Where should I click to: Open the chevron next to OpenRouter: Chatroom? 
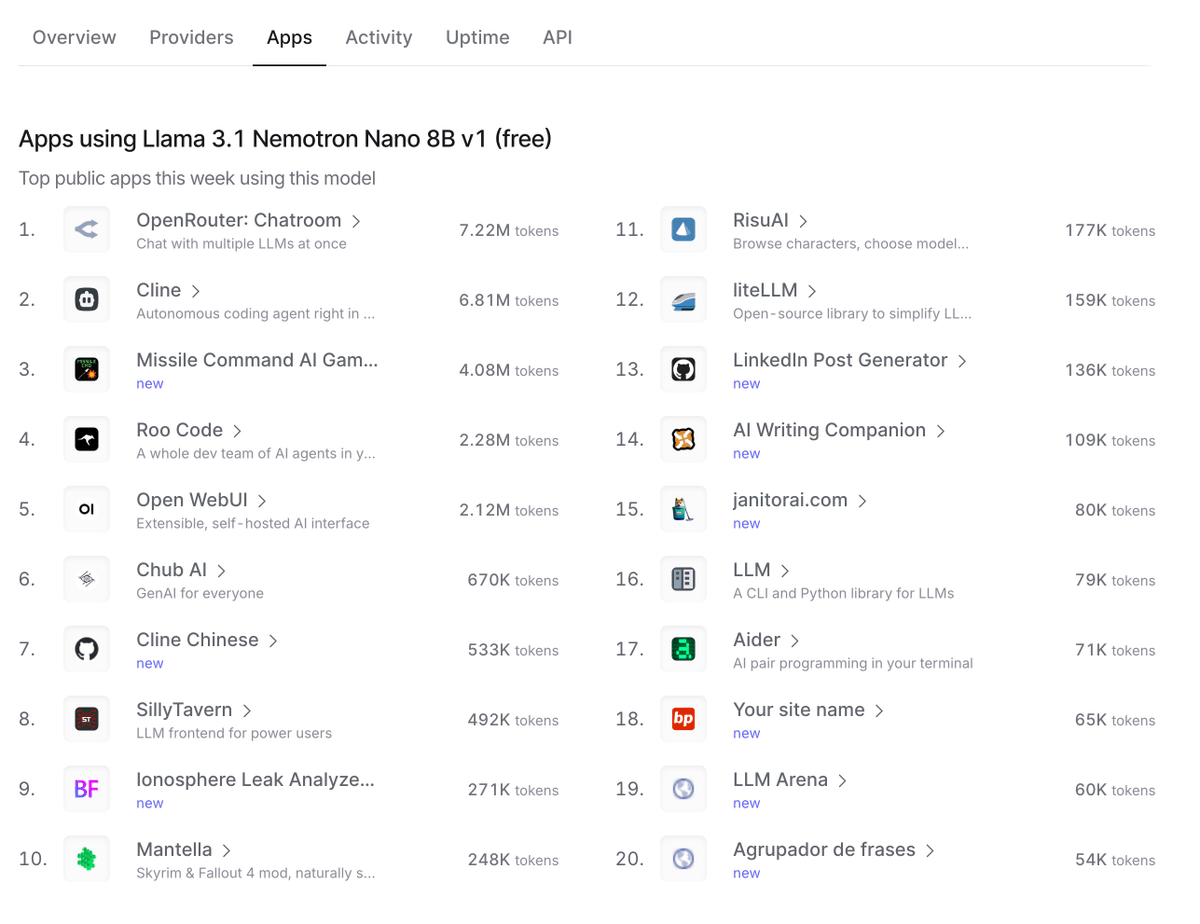coord(356,221)
